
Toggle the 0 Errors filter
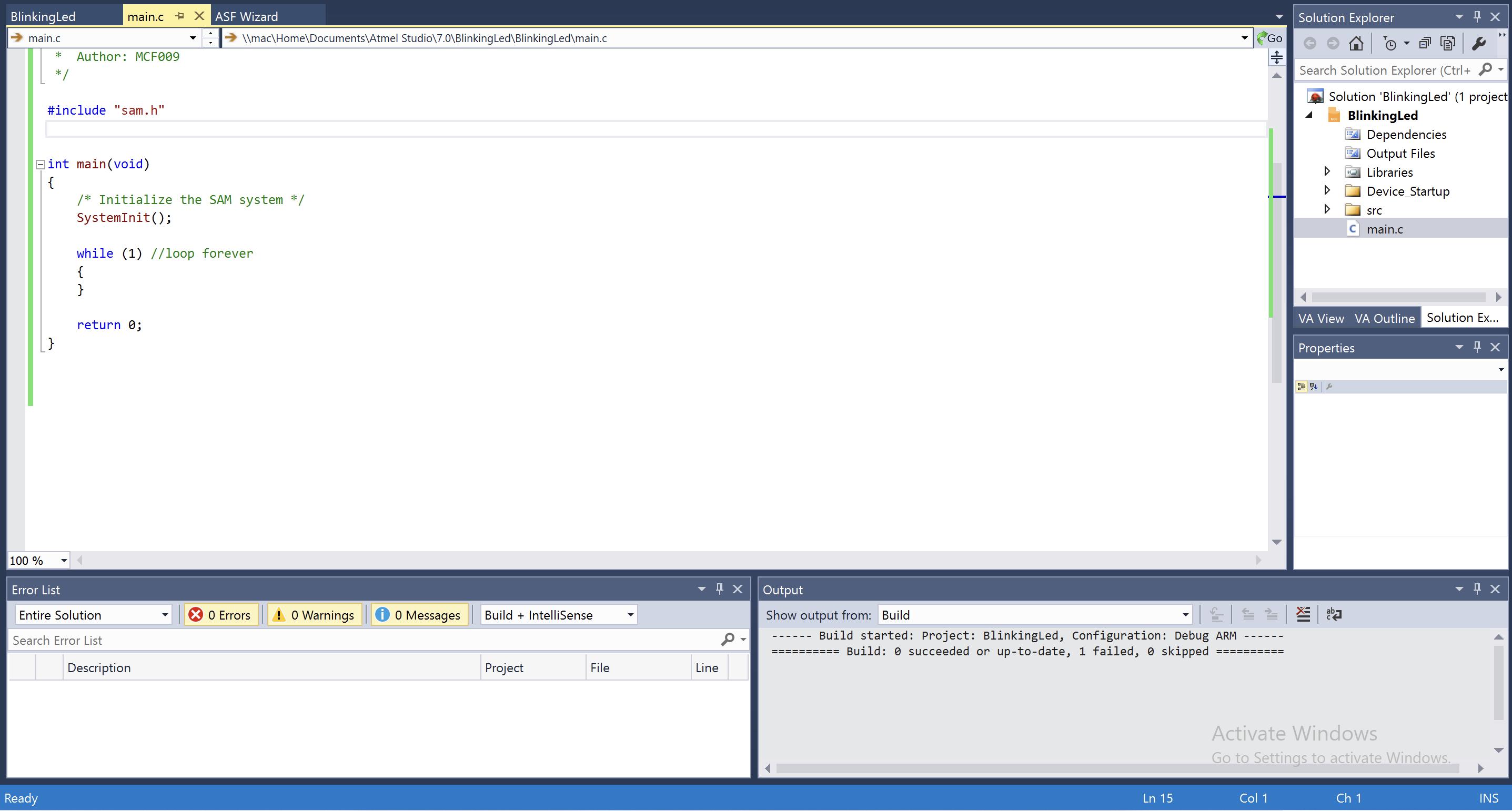[x=220, y=614]
